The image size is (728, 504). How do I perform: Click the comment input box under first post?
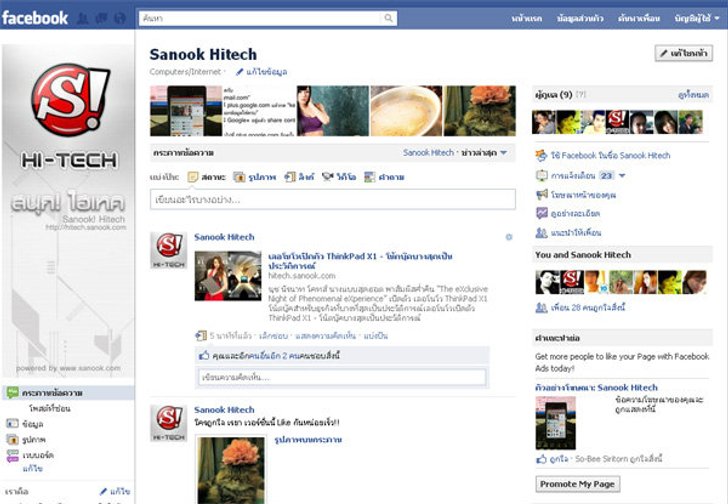(x=342, y=377)
